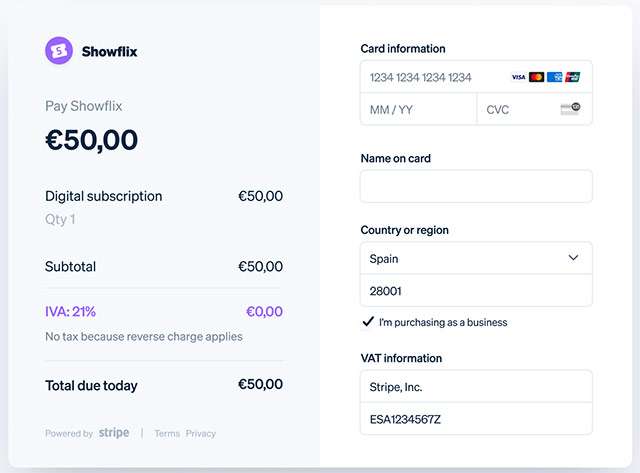
Task: Click the VAT number field ESA1234567Z
Action: pyautogui.click(x=476, y=419)
